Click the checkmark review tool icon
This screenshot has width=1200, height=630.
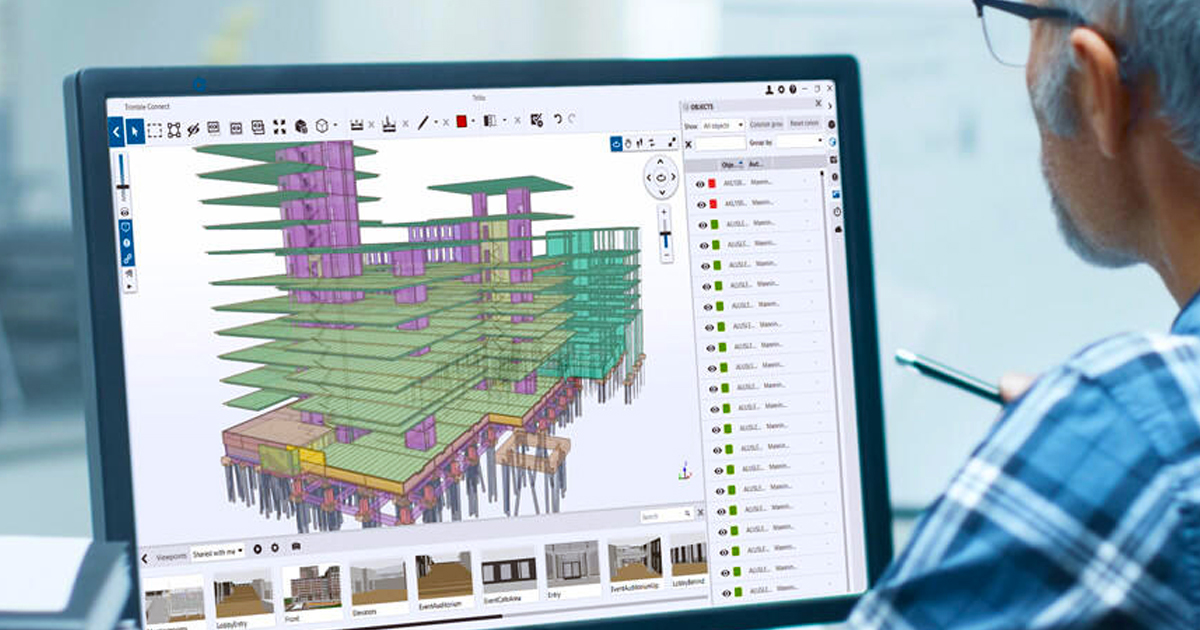click(x=537, y=120)
